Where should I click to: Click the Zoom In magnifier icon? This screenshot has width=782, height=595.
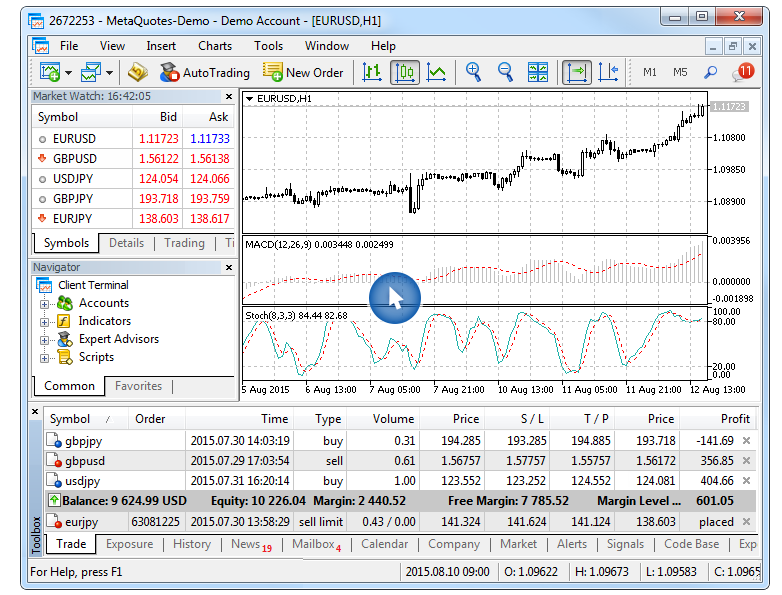coord(473,72)
